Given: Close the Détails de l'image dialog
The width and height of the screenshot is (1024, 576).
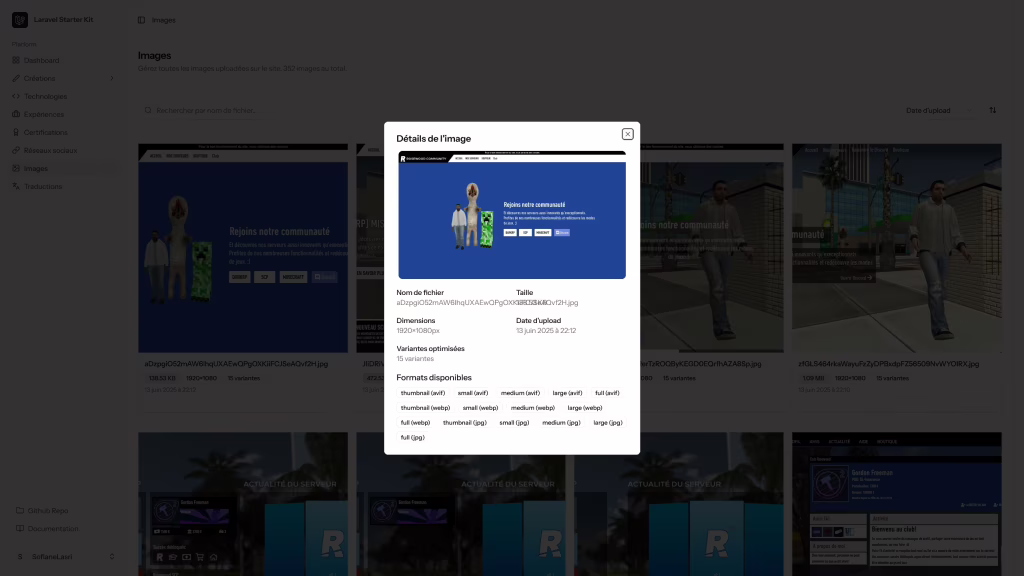Looking at the screenshot, I should point(628,134).
